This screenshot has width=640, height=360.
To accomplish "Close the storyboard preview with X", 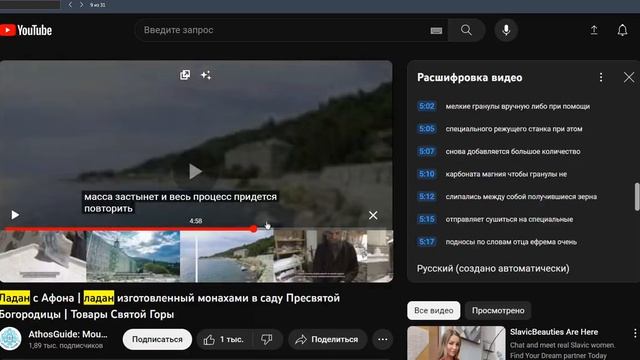I will point(373,215).
